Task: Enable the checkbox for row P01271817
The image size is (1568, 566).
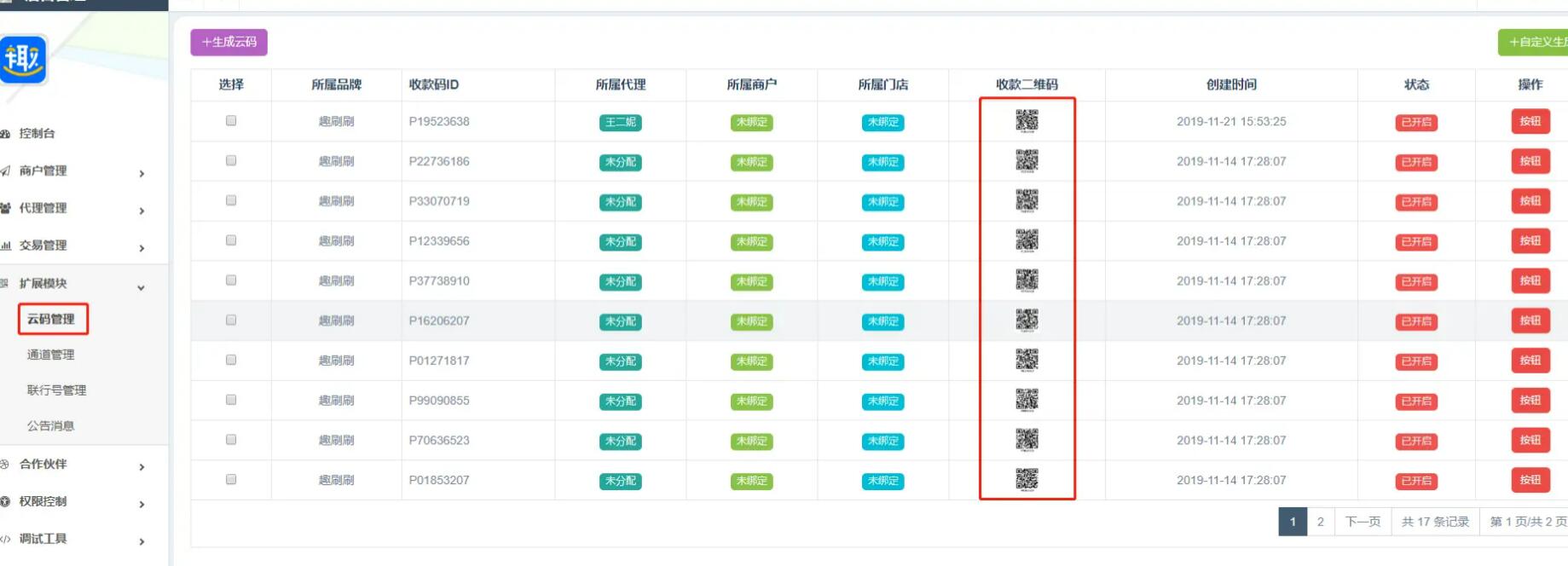Action: coord(231,360)
